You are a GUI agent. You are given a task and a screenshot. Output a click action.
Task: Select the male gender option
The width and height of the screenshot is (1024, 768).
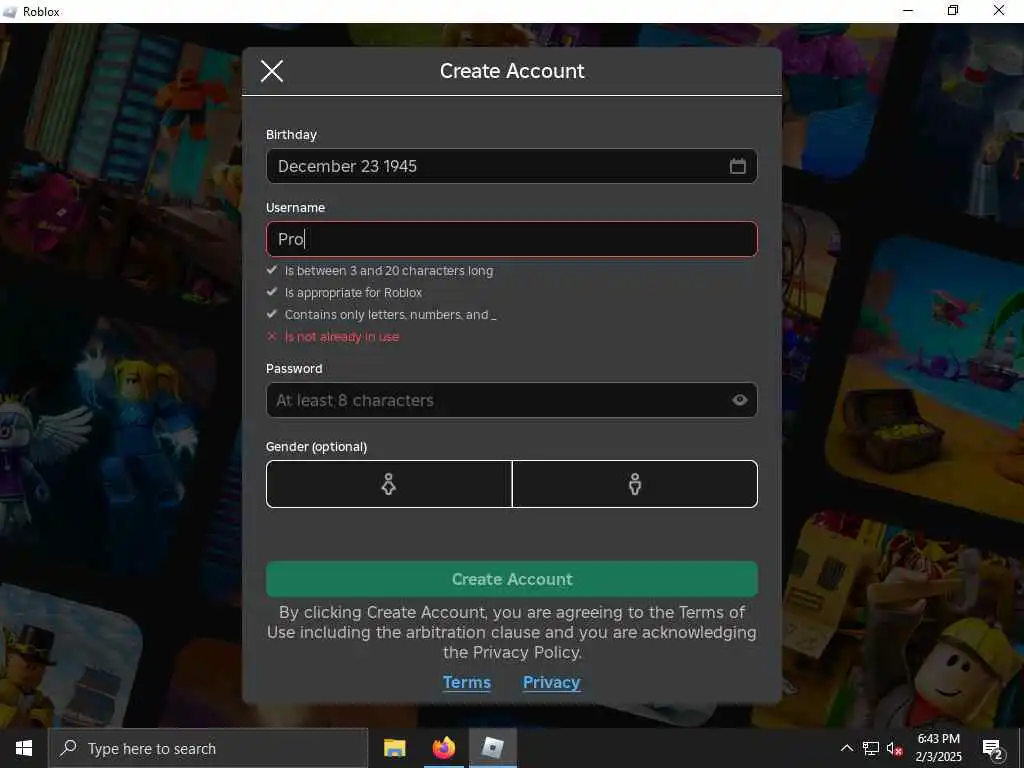(x=635, y=484)
